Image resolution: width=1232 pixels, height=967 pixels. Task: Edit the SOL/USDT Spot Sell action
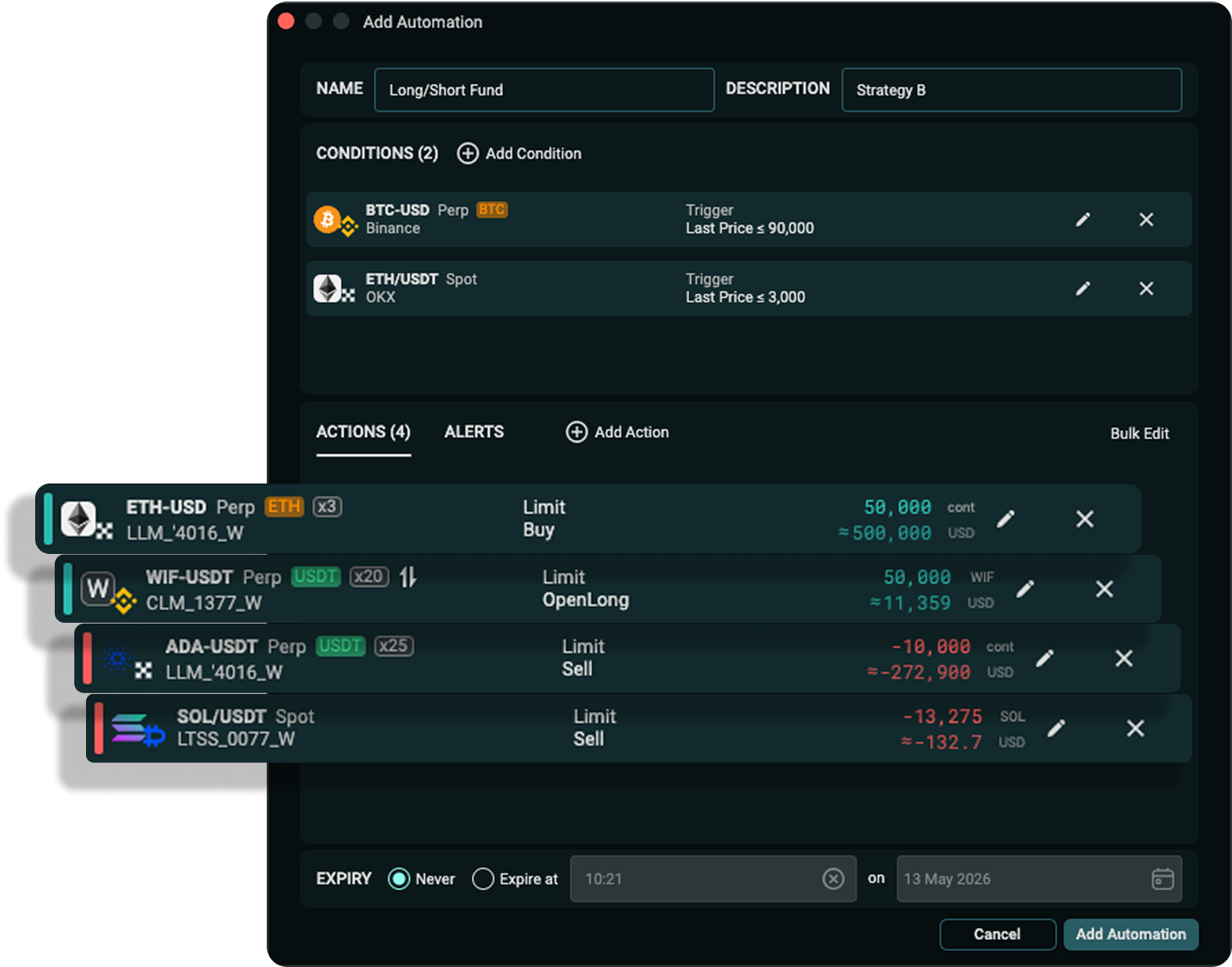1057,728
